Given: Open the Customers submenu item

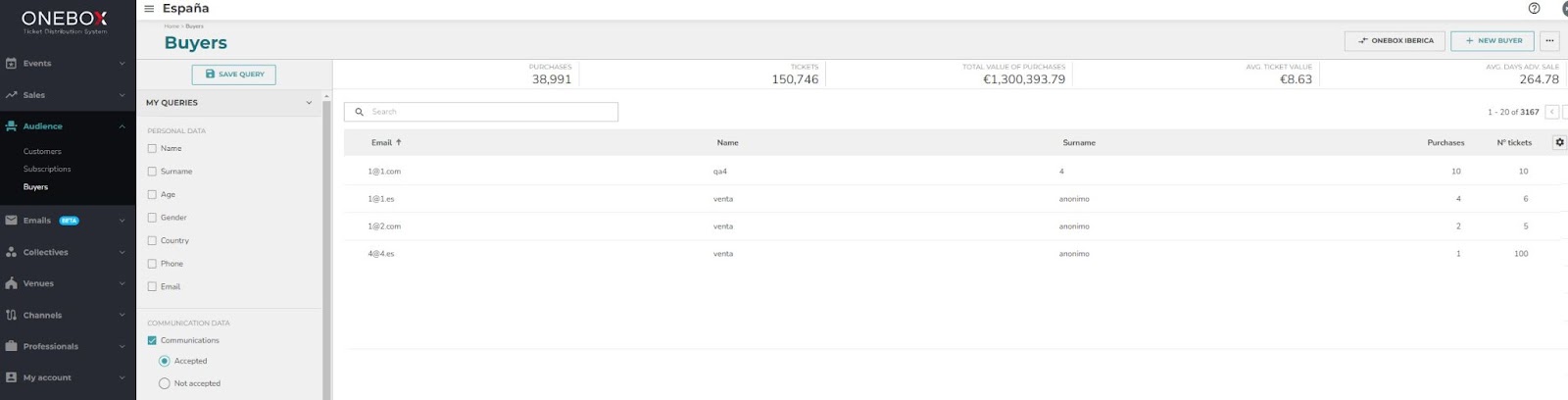Looking at the screenshot, I should tap(42, 152).
